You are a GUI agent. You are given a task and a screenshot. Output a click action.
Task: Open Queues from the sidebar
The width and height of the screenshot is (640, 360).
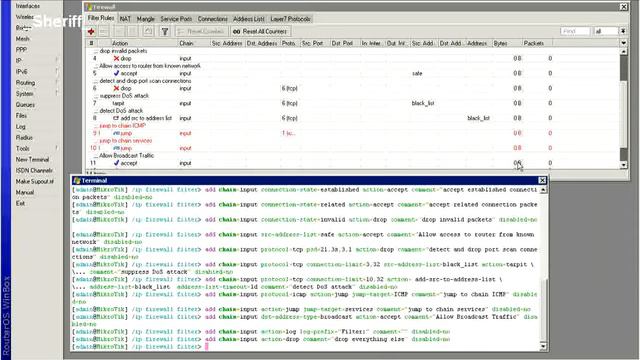click(x=25, y=104)
